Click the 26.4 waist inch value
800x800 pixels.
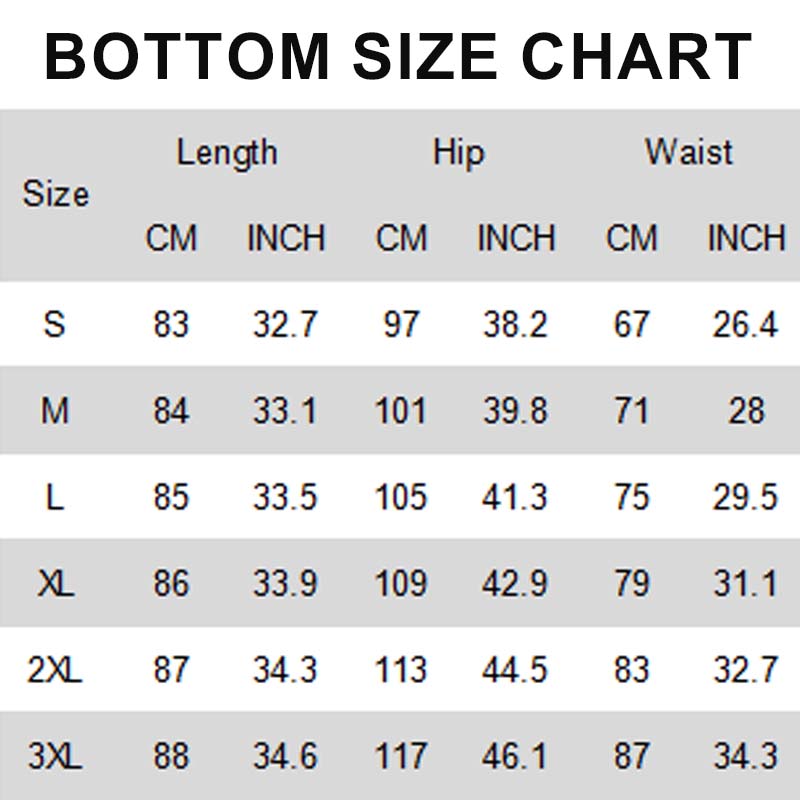click(x=746, y=324)
